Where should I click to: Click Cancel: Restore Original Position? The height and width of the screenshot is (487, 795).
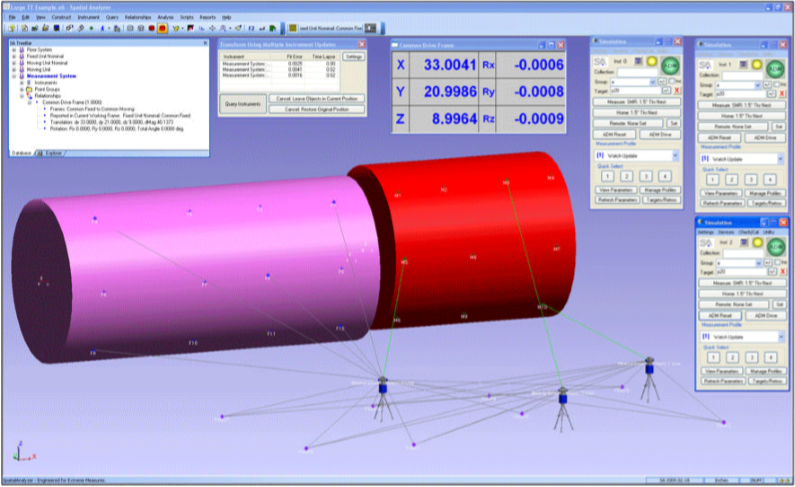point(317,107)
